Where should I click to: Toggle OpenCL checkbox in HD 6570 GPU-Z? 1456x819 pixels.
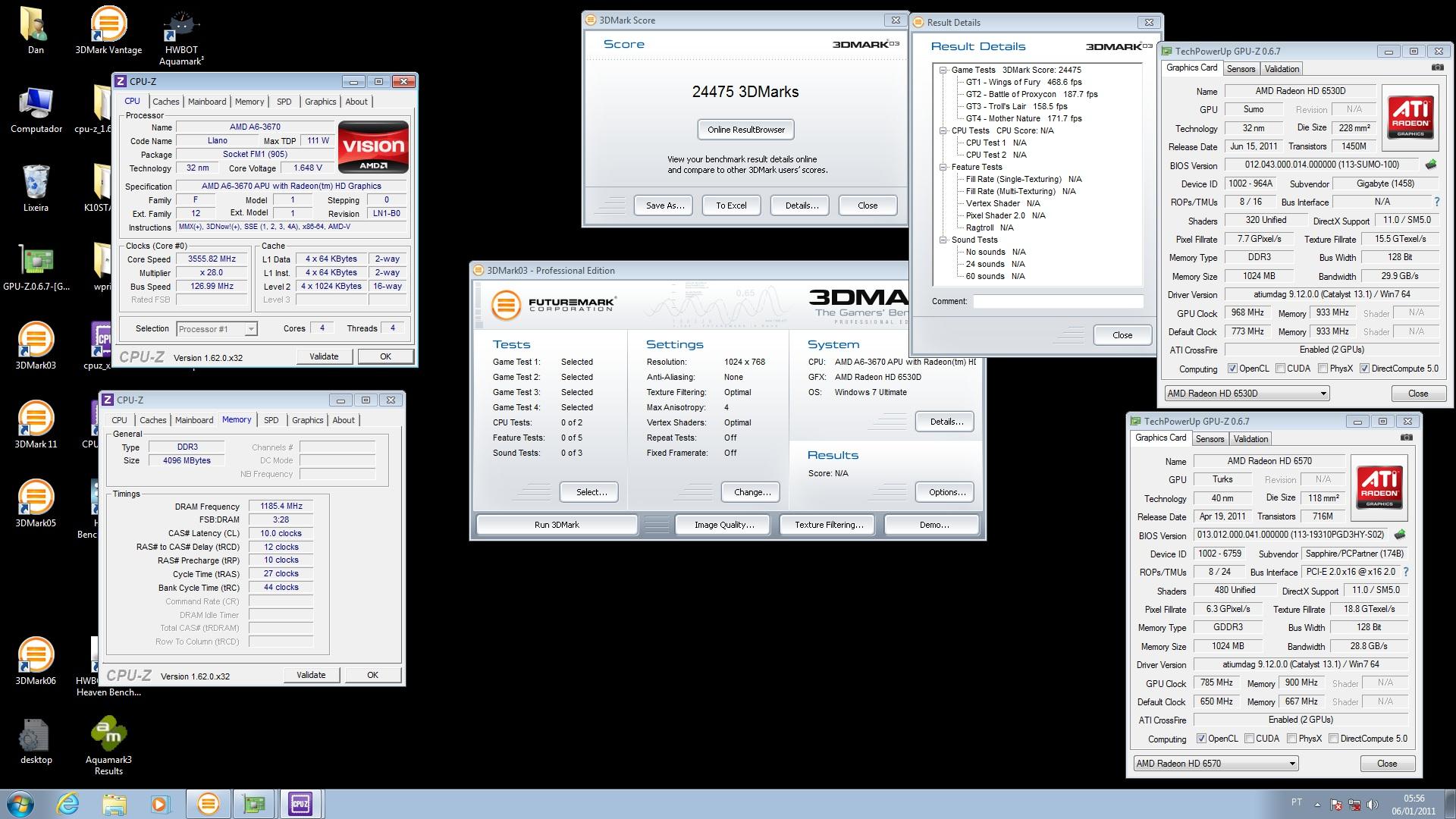1201,739
